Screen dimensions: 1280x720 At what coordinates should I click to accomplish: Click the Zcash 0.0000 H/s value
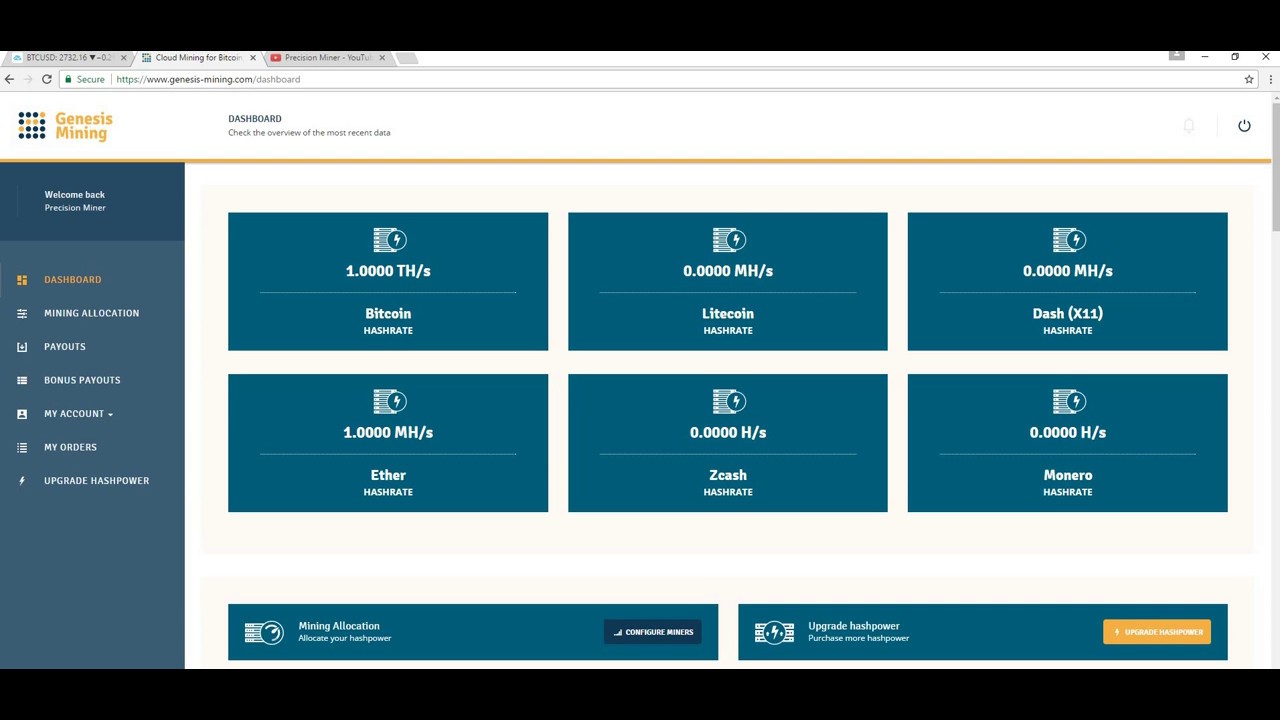click(728, 433)
